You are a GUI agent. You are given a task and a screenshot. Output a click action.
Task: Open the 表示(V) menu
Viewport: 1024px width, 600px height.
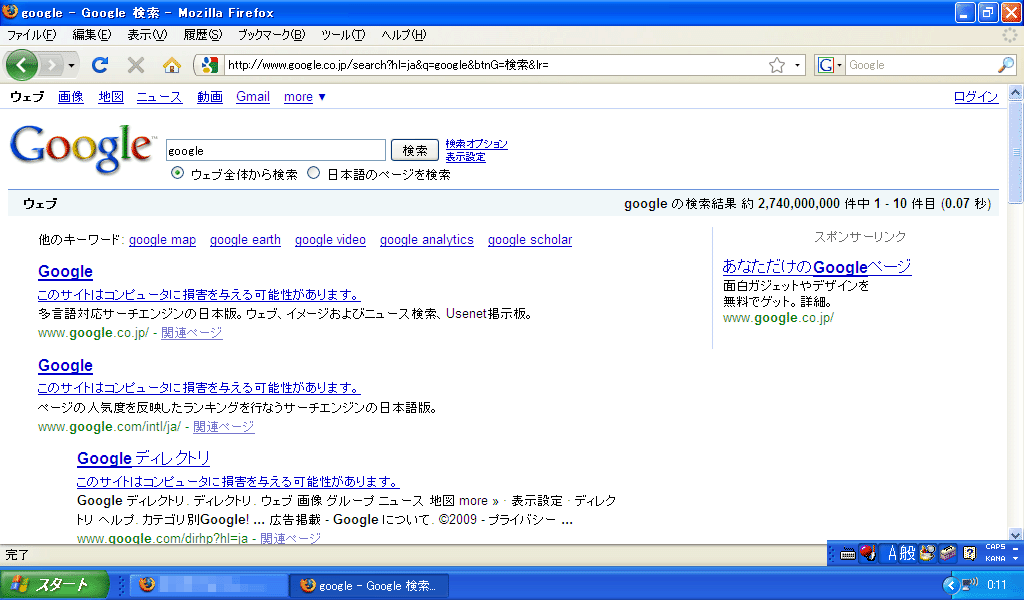coord(147,35)
